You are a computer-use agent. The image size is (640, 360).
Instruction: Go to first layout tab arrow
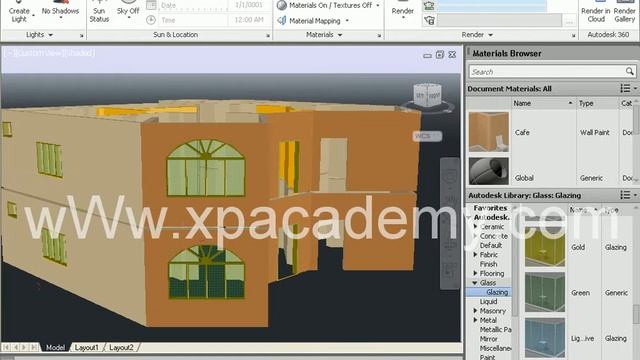pyautogui.click(x=7, y=347)
